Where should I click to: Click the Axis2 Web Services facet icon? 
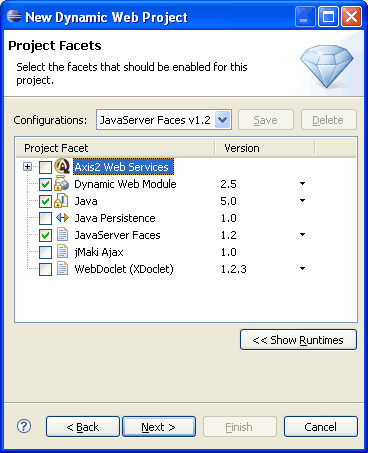(x=62, y=166)
